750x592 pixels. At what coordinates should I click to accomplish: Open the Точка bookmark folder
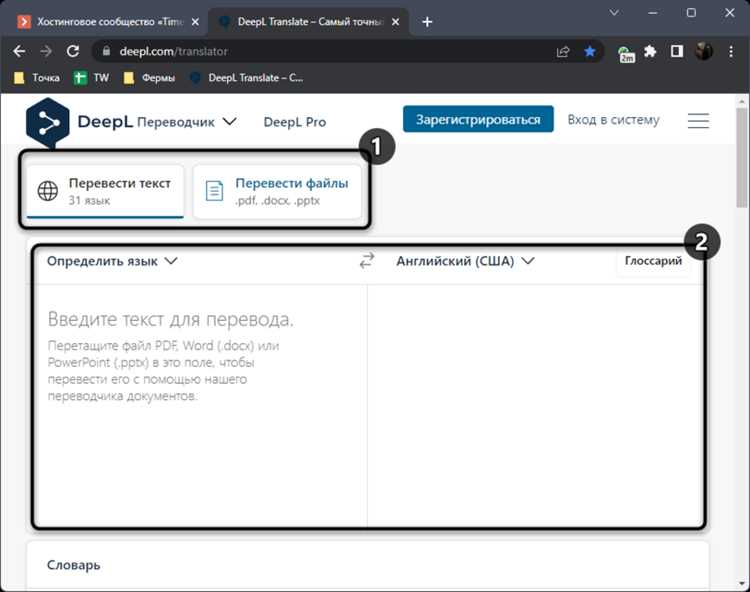pos(37,77)
